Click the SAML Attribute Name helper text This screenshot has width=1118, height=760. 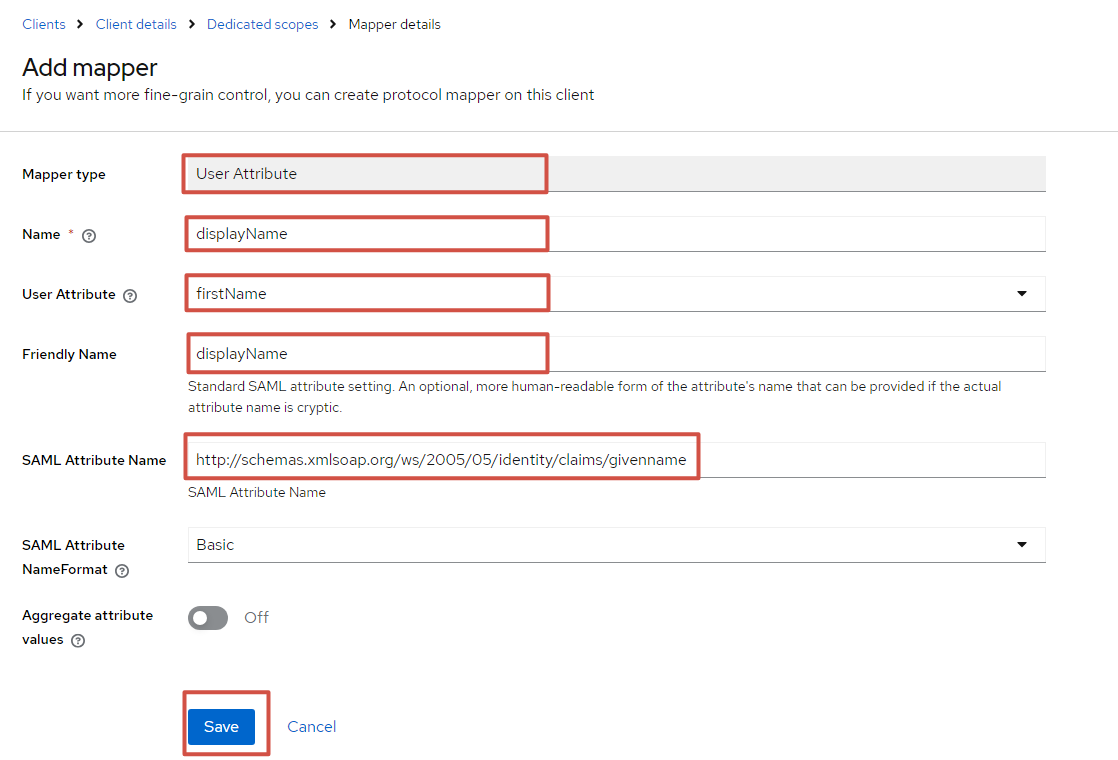tap(257, 493)
